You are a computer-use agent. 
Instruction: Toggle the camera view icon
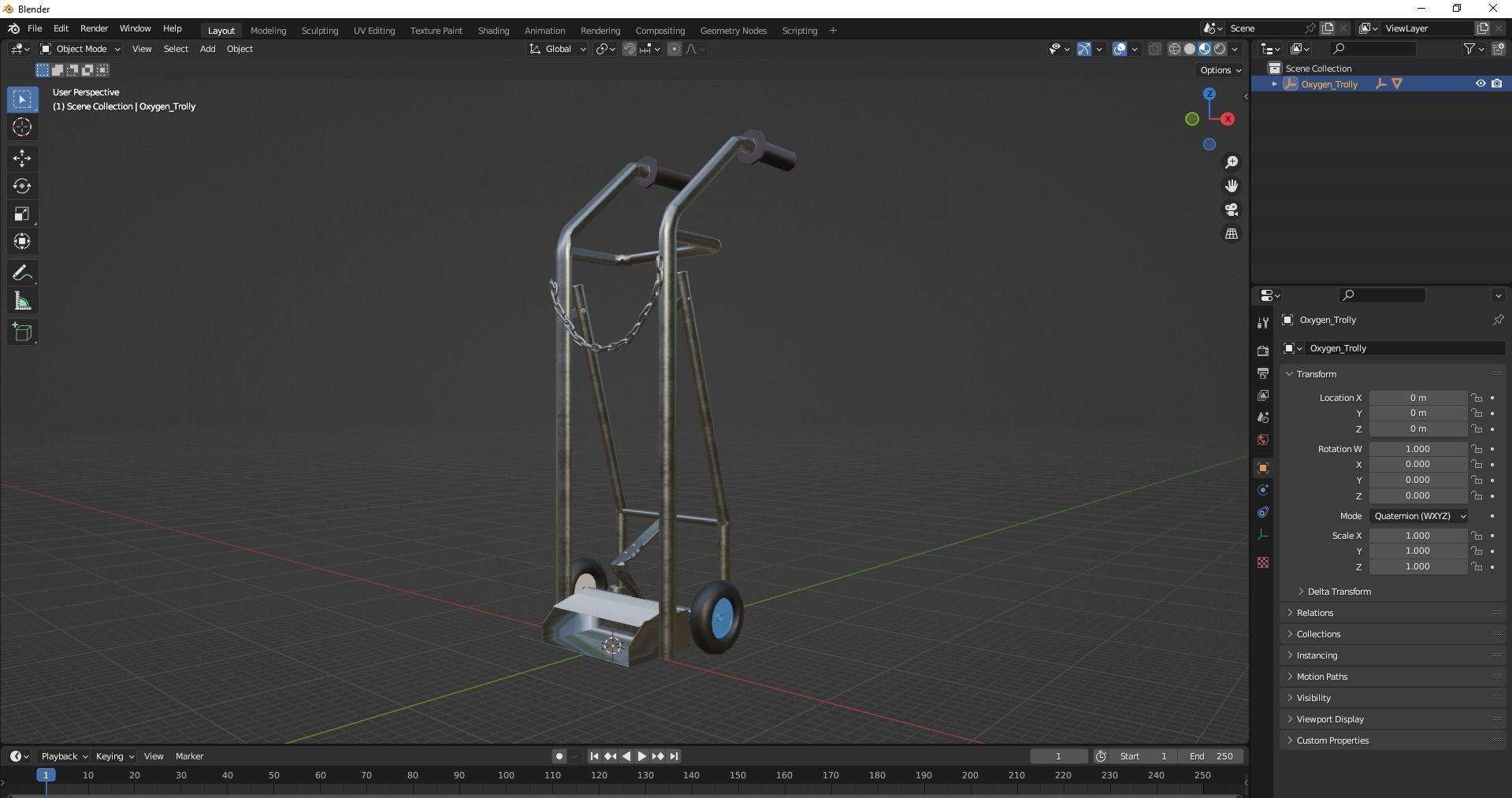click(1232, 210)
